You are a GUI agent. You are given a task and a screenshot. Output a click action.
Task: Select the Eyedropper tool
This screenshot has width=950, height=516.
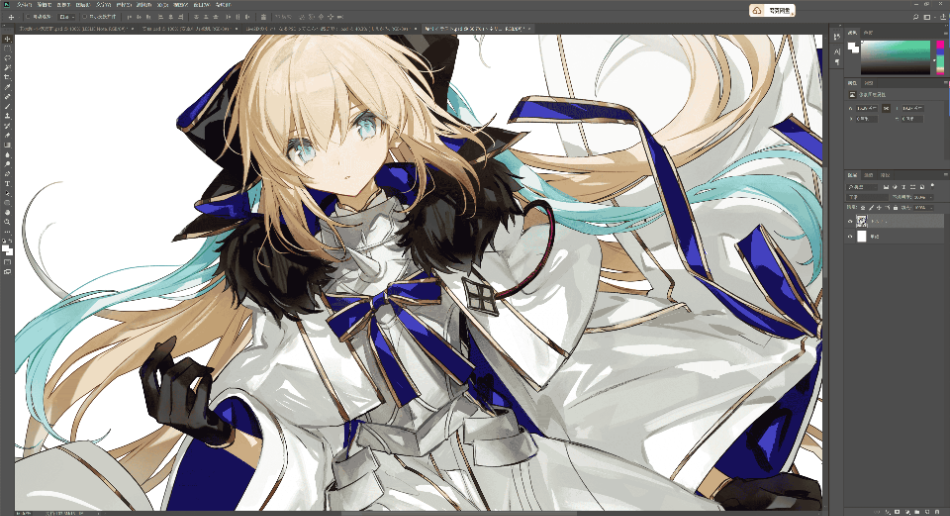7,87
